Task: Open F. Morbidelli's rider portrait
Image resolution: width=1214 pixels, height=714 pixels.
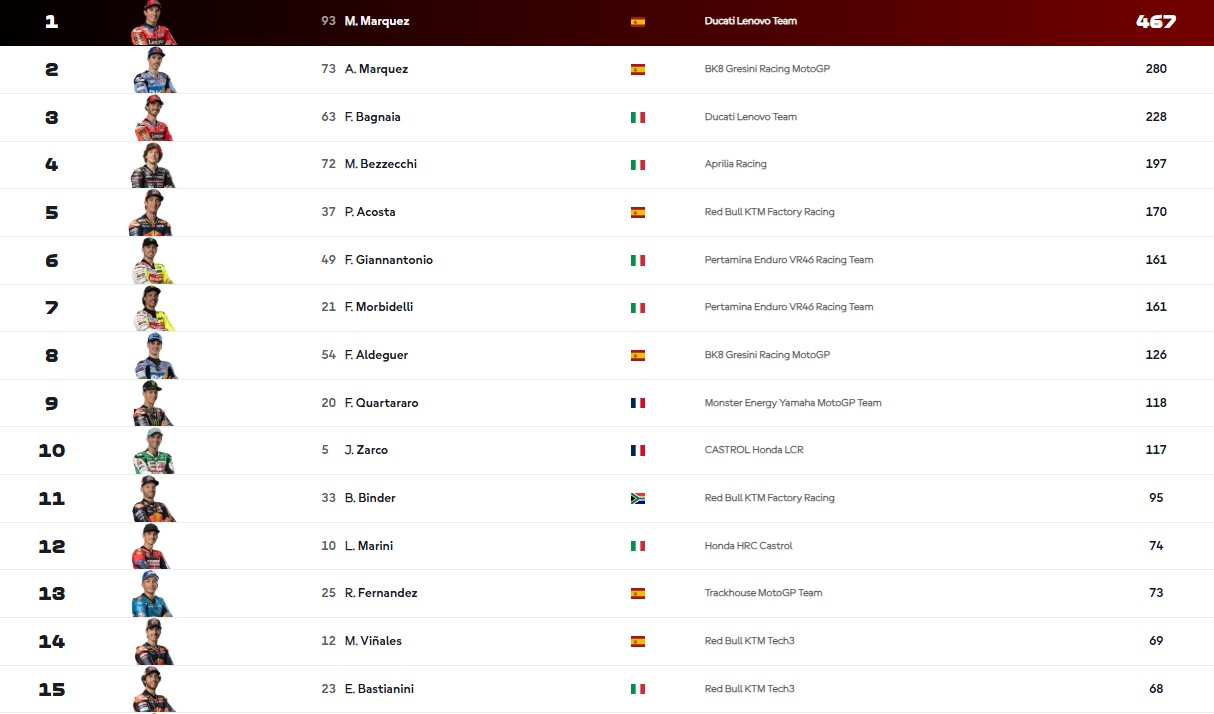Action: tap(153, 308)
